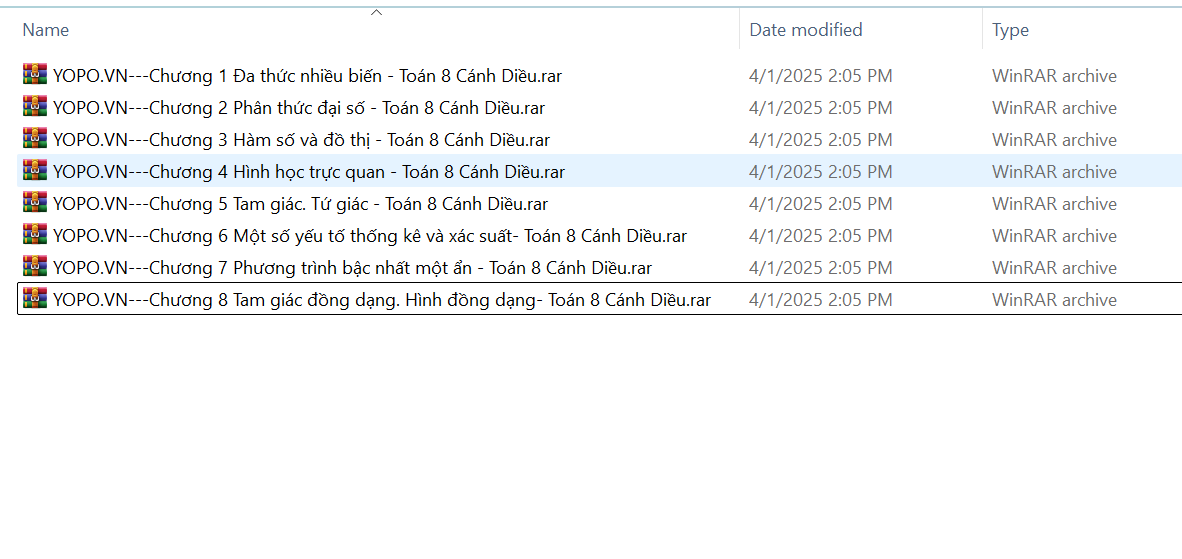The width and height of the screenshot is (1182, 559).
Task: Click the WinRAR icon of Chương 7 file
Action: pos(35,267)
